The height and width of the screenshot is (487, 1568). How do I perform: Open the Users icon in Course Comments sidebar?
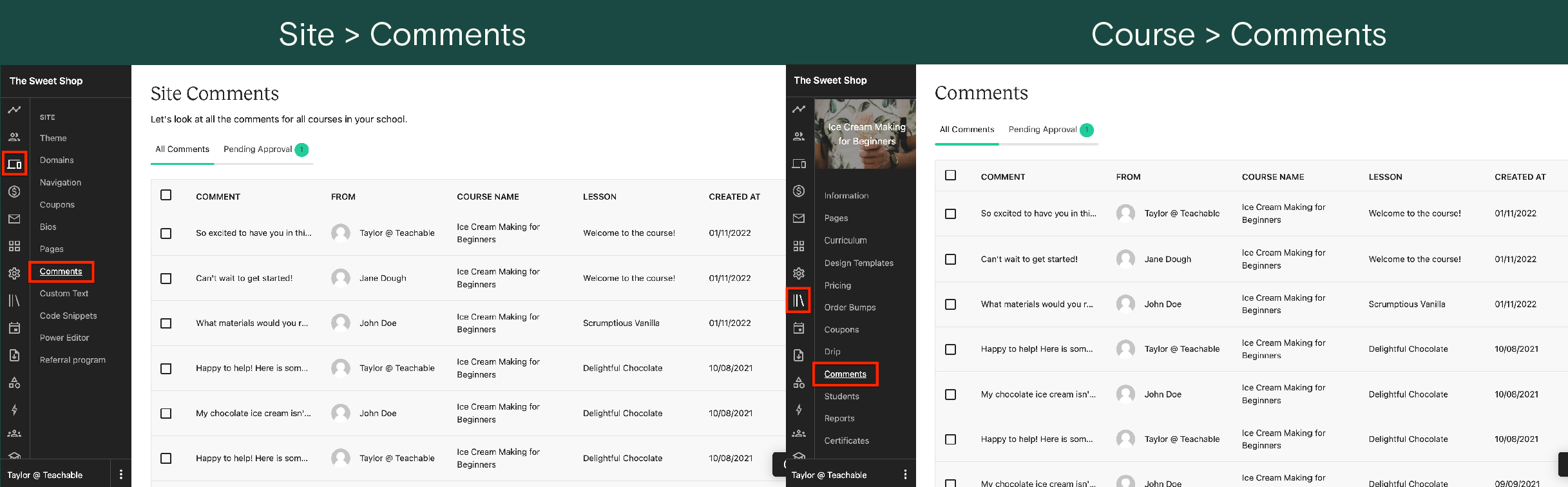coord(799,136)
